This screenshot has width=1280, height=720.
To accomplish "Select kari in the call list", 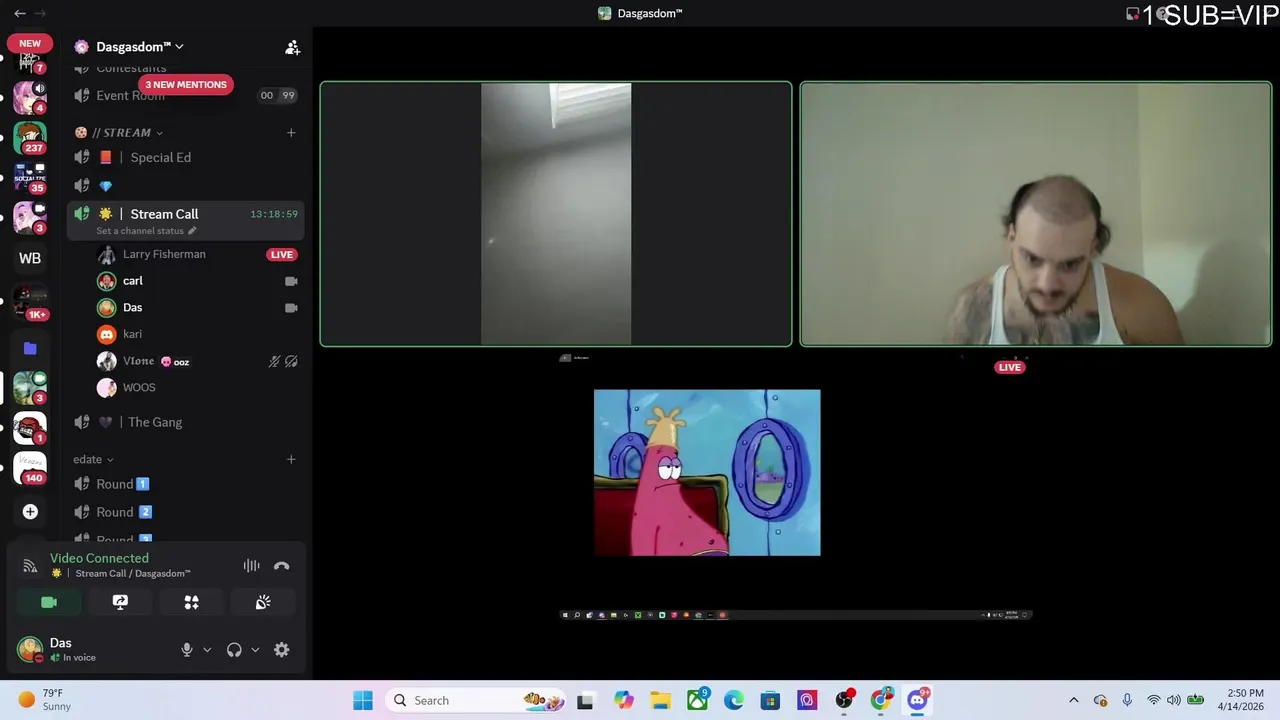I will 196,334.
